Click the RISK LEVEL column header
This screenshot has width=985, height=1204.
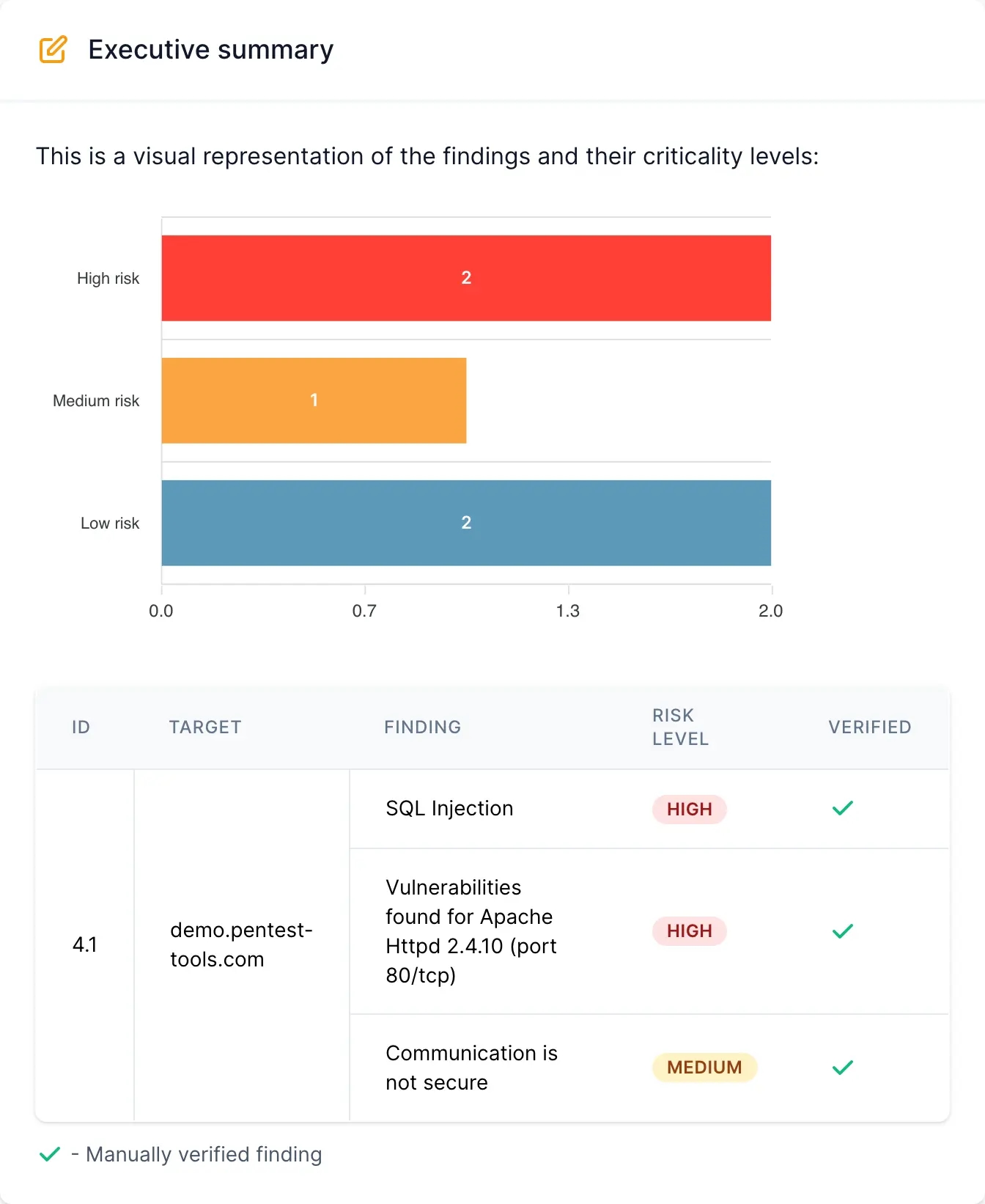(680, 727)
